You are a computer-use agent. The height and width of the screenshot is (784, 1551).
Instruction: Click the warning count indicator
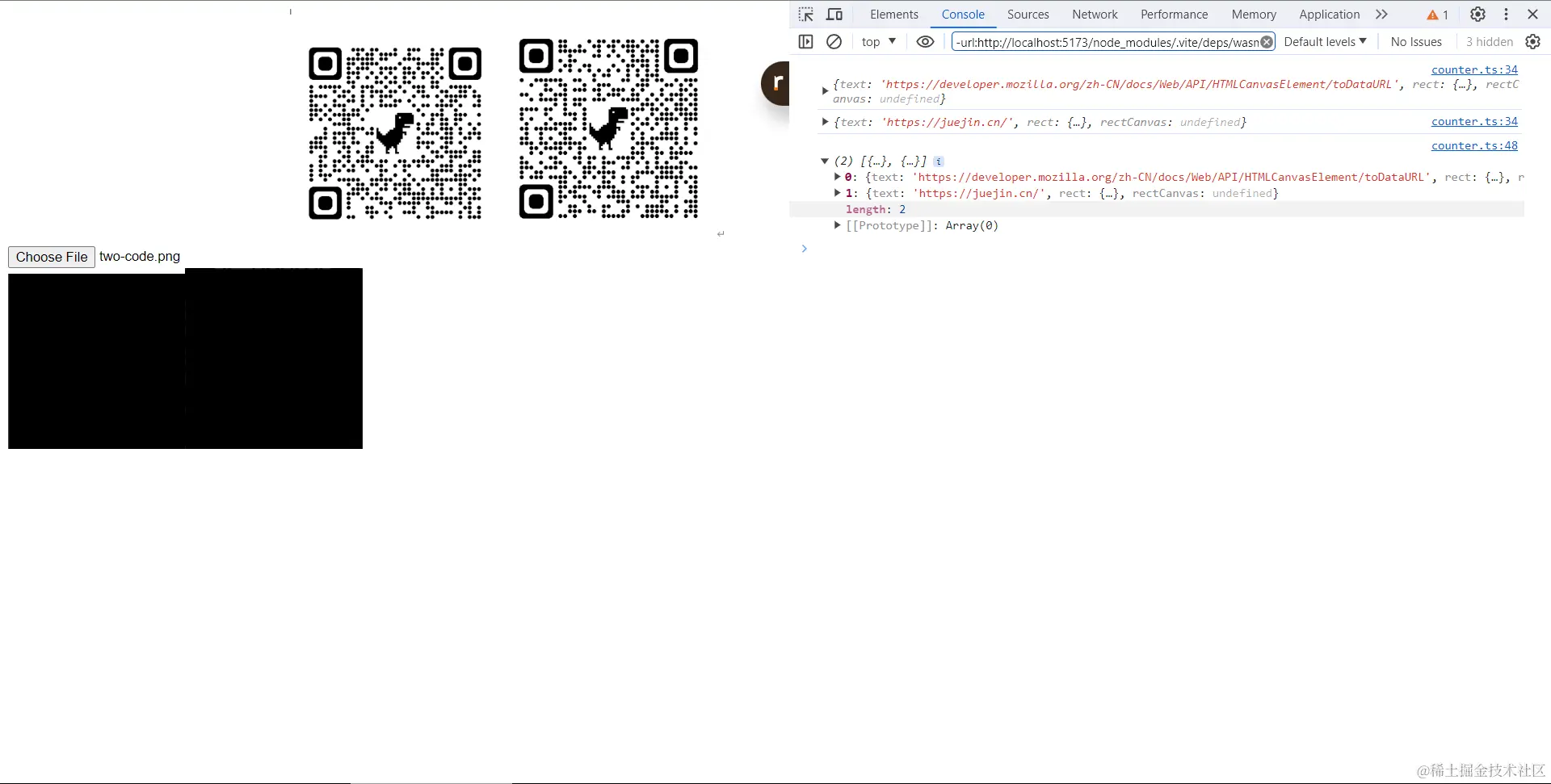1437,15
